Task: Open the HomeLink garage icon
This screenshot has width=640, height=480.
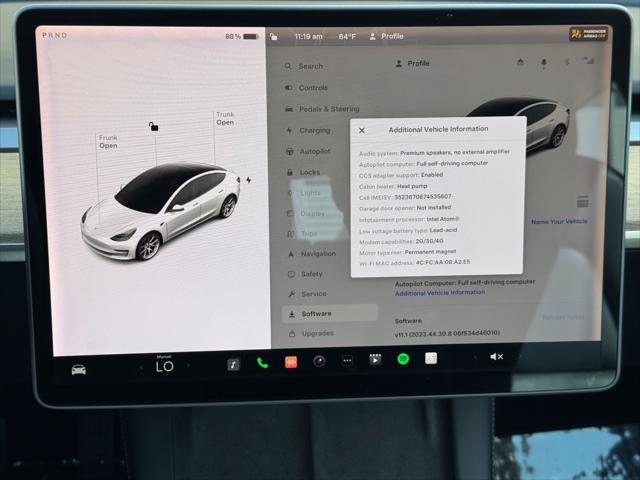Action: [520, 62]
